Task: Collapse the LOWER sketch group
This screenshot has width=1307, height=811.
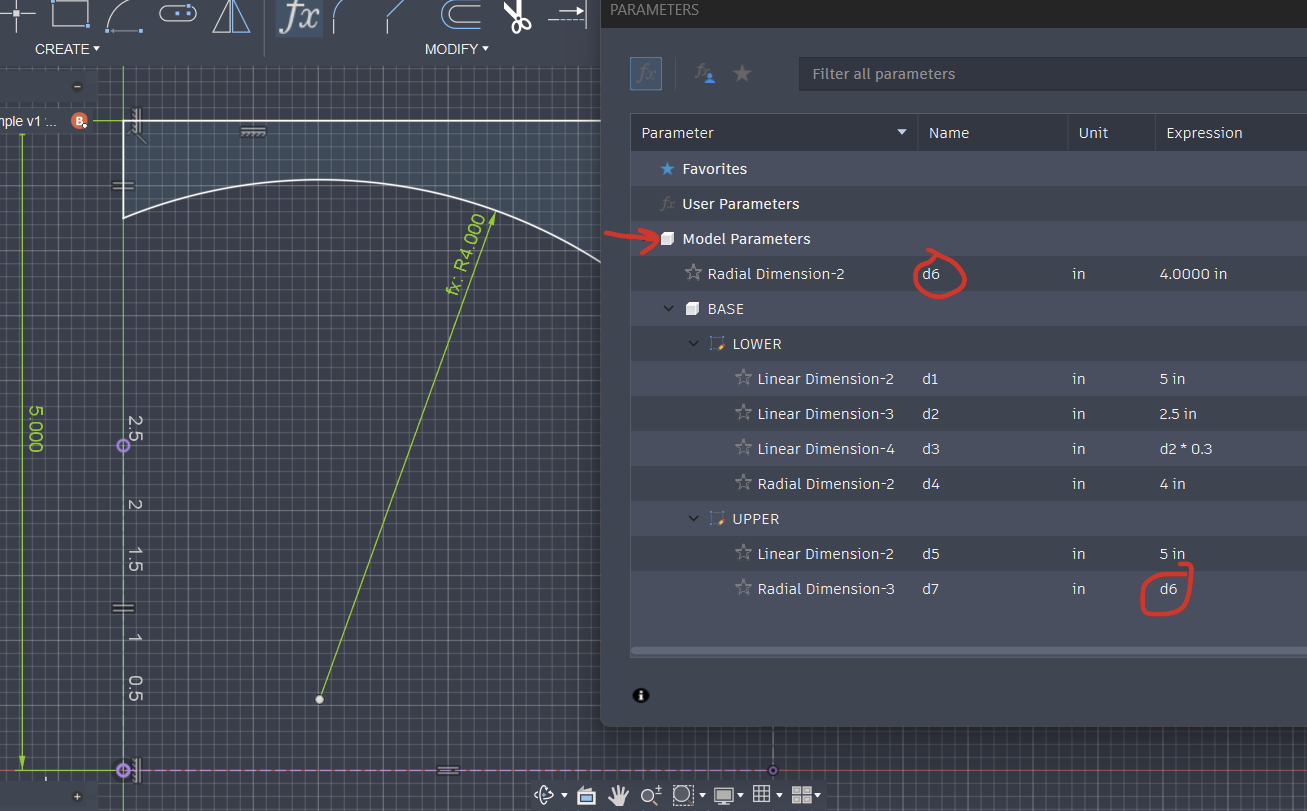Action: pos(693,344)
